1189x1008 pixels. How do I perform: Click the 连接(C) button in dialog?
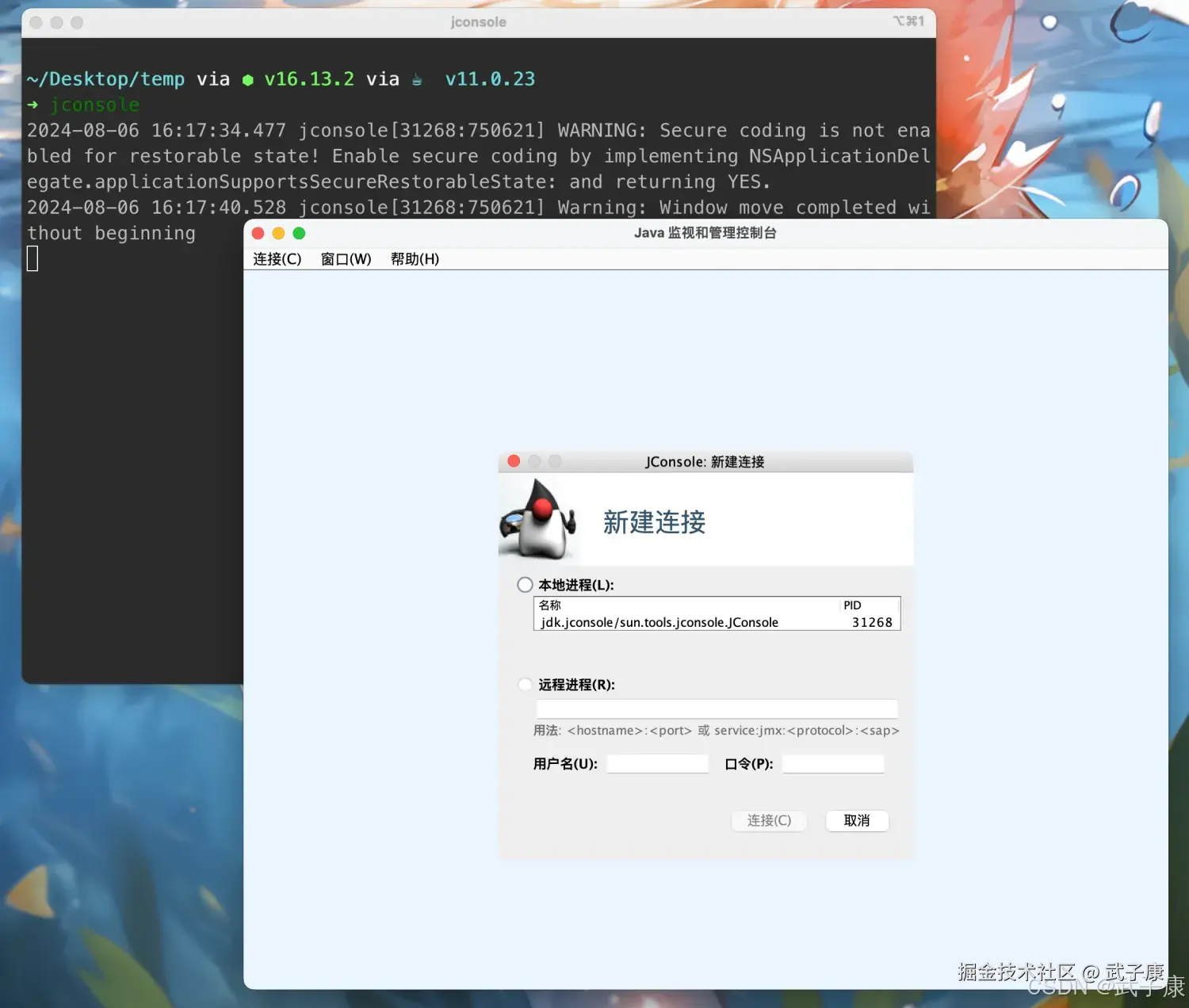coord(769,820)
